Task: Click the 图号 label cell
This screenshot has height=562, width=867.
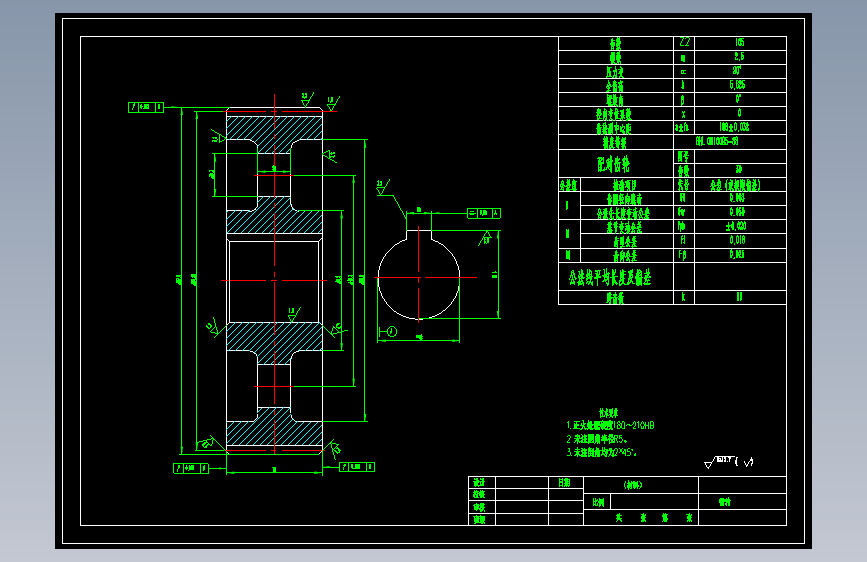Action: pos(684,157)
